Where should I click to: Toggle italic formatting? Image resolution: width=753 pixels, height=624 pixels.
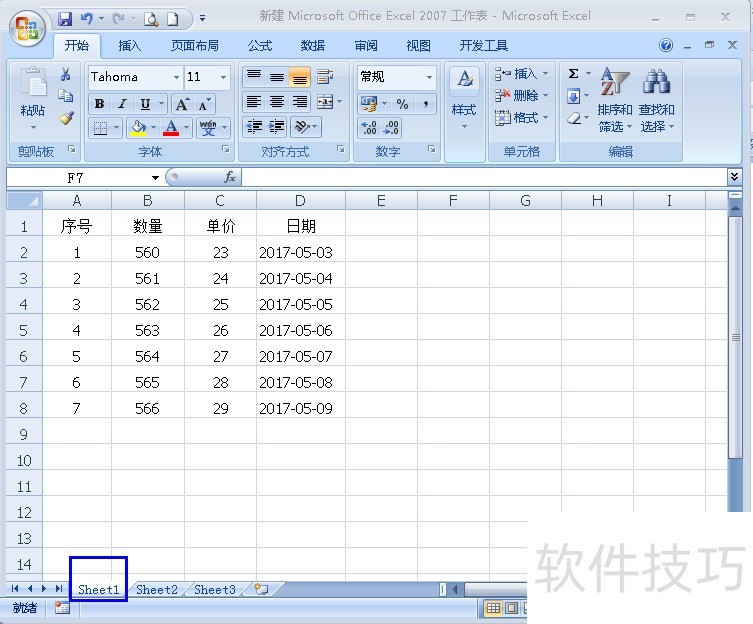(x=122, y=104)
